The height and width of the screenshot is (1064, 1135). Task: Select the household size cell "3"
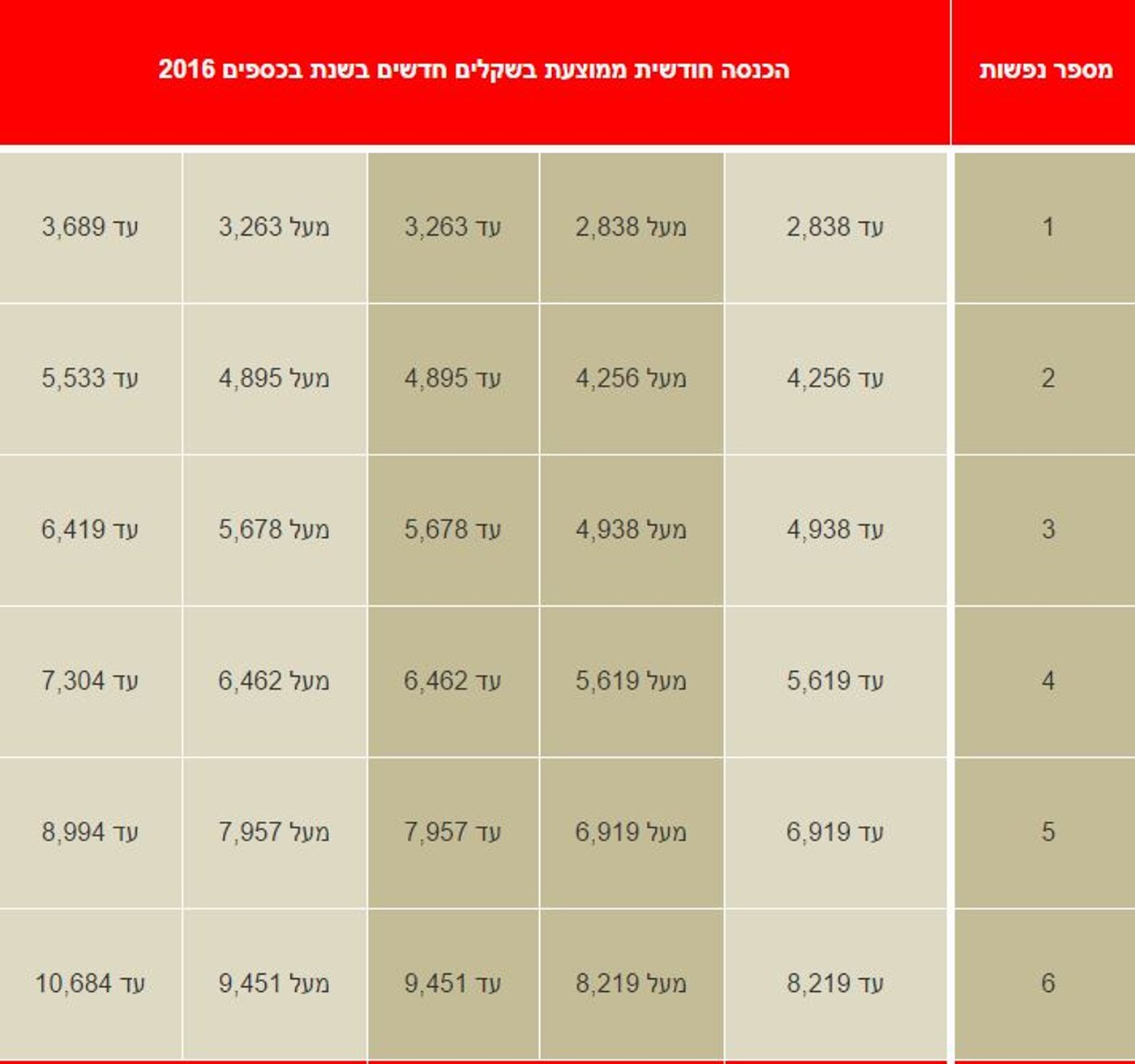click(1046, 531)
